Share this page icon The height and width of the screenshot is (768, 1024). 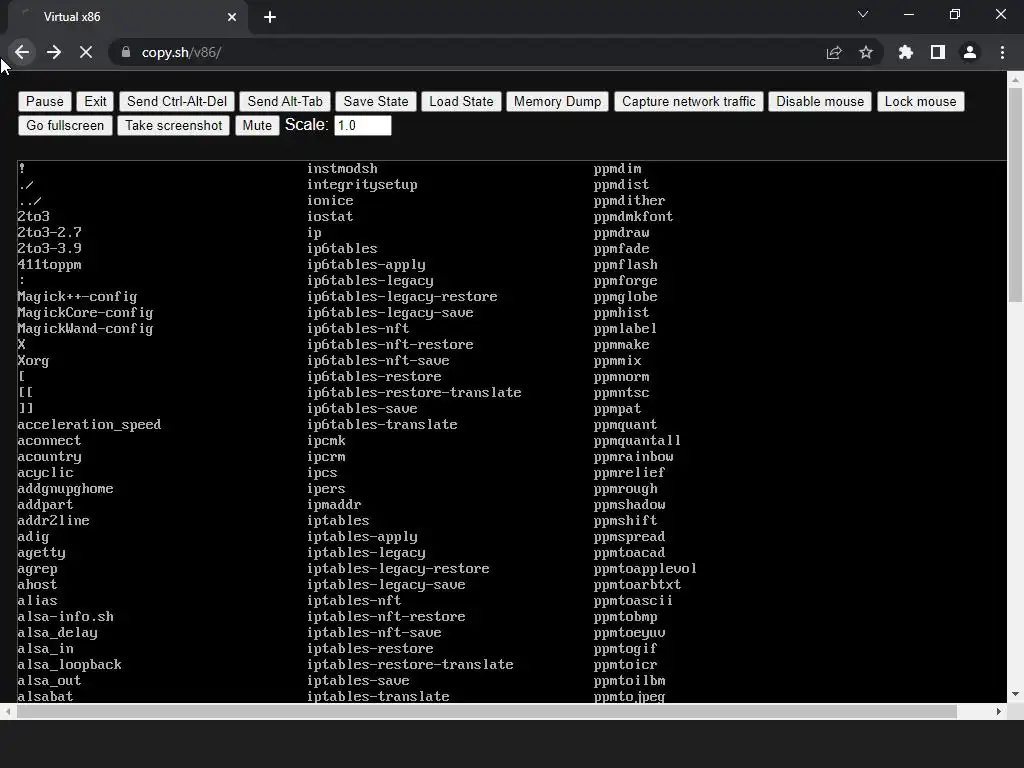[x=834, y=52]
